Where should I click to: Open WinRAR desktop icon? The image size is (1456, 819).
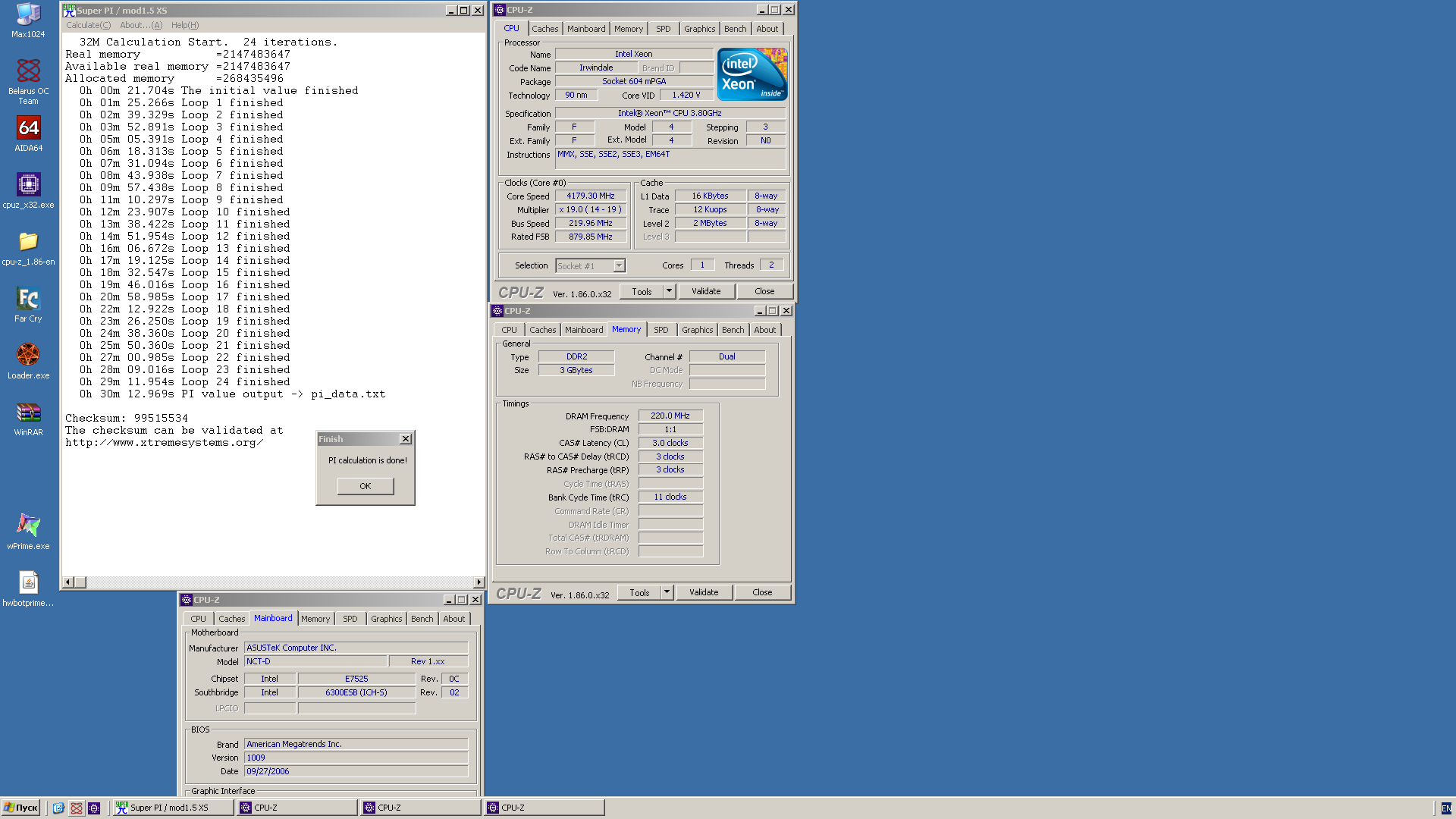[28, 419]
